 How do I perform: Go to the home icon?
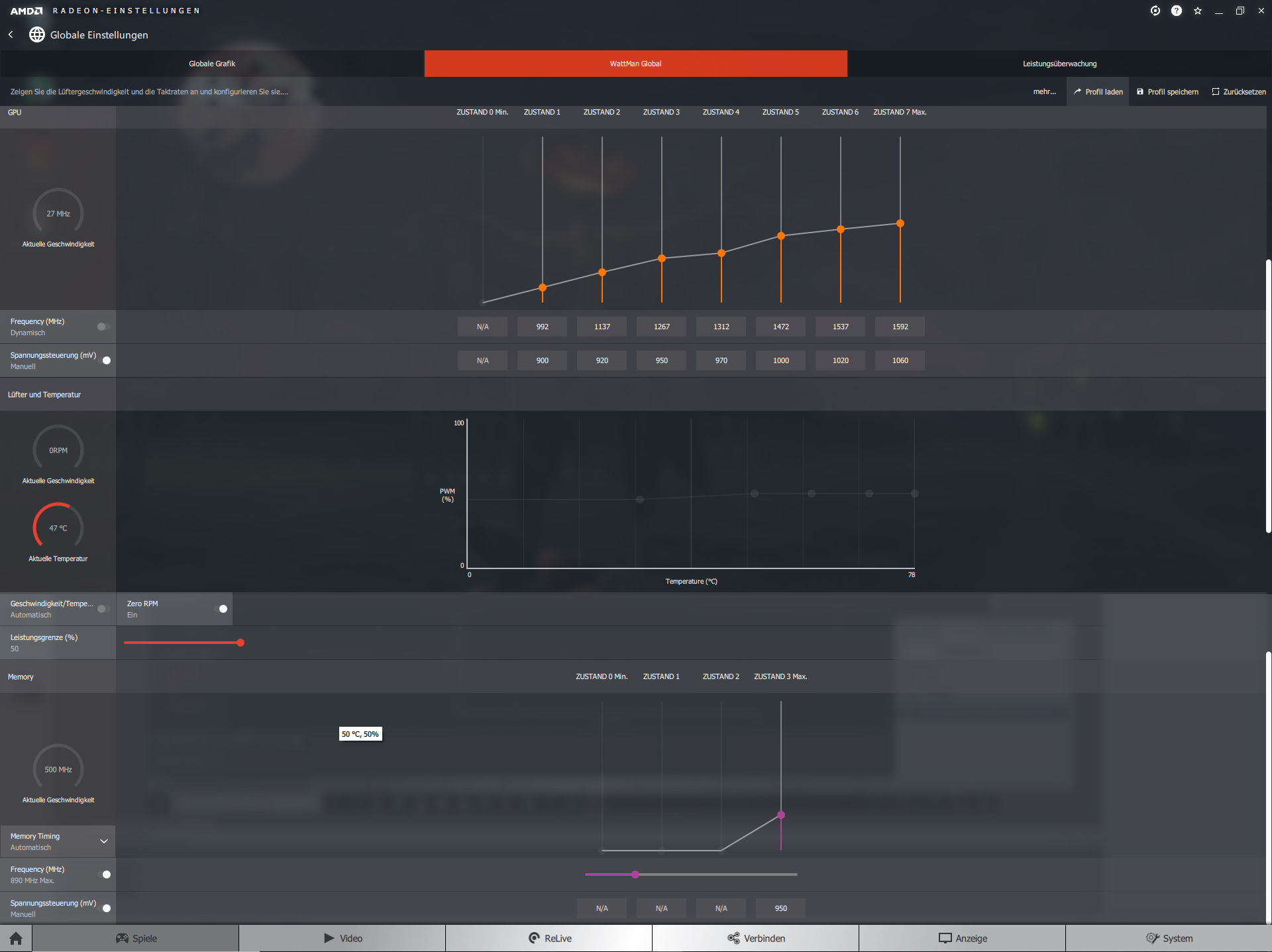pyautogui.click(x=16, y=938)
